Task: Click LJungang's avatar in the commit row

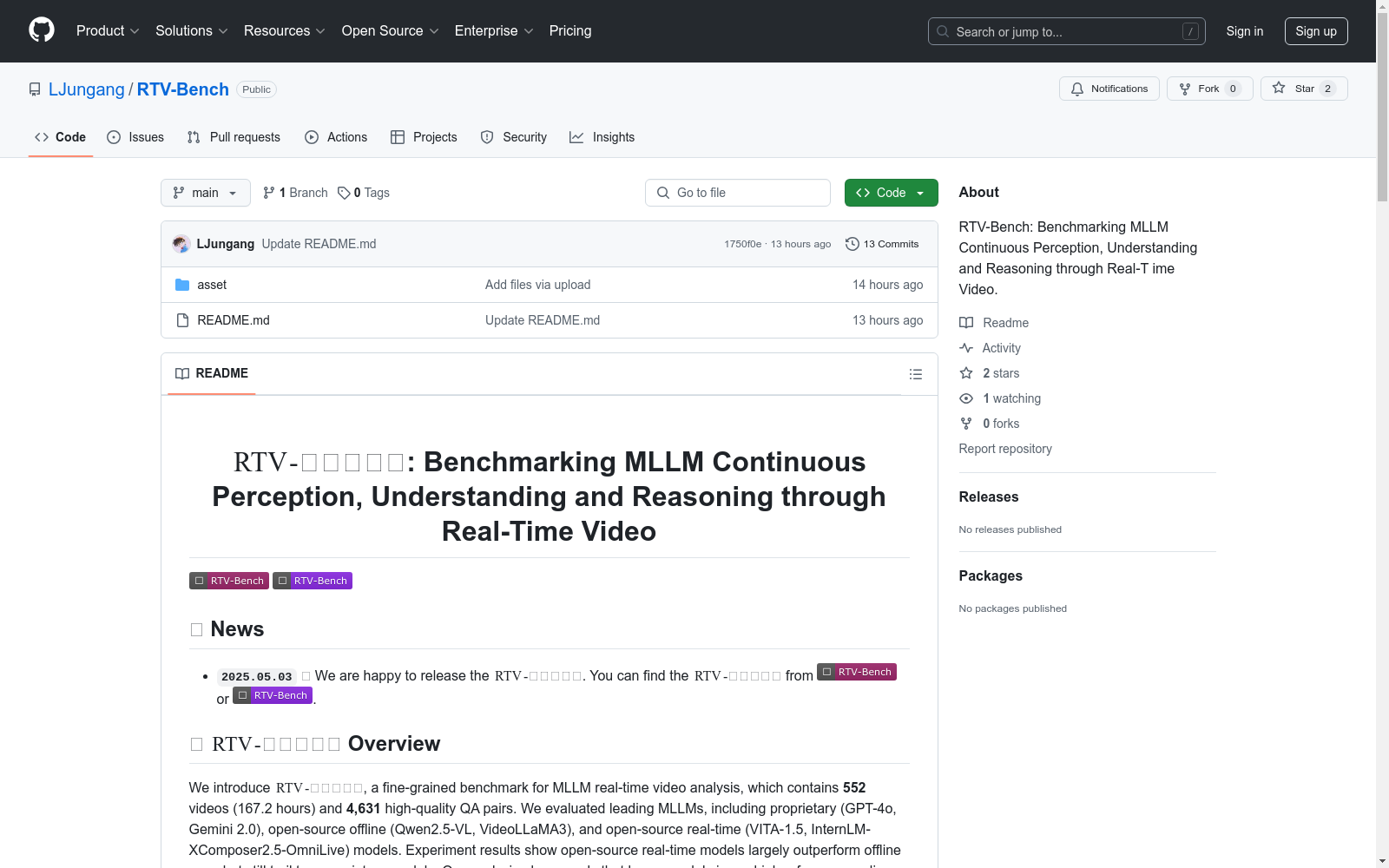Action: click(x=181, y=244)
